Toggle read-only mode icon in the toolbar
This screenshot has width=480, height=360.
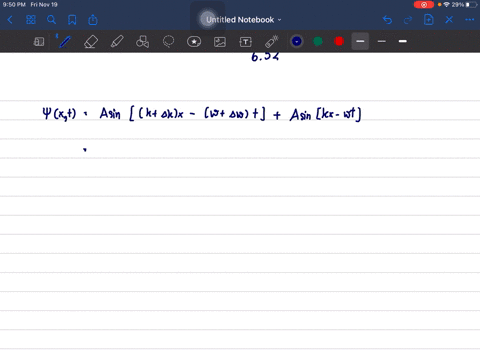[39, 42]
